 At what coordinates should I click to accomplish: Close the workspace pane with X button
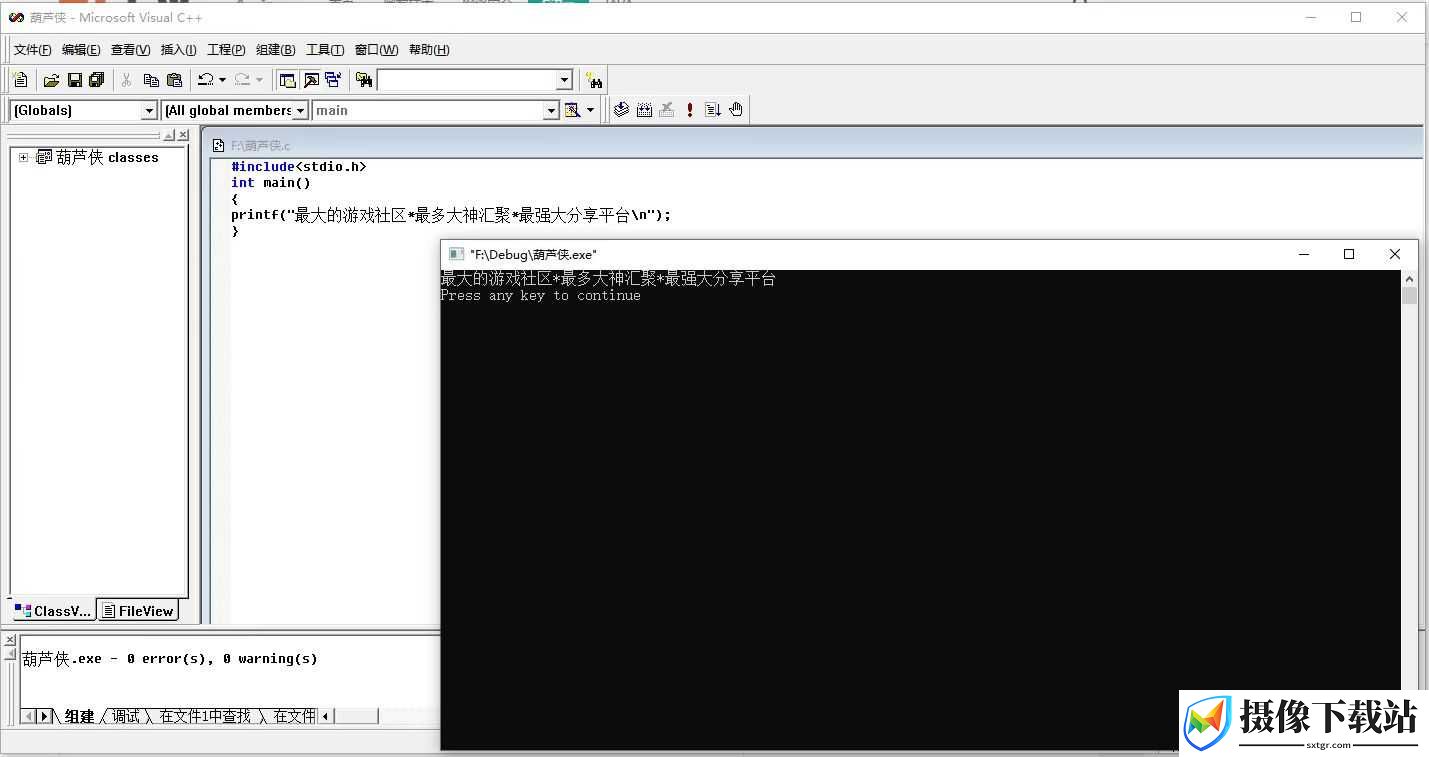183,135
